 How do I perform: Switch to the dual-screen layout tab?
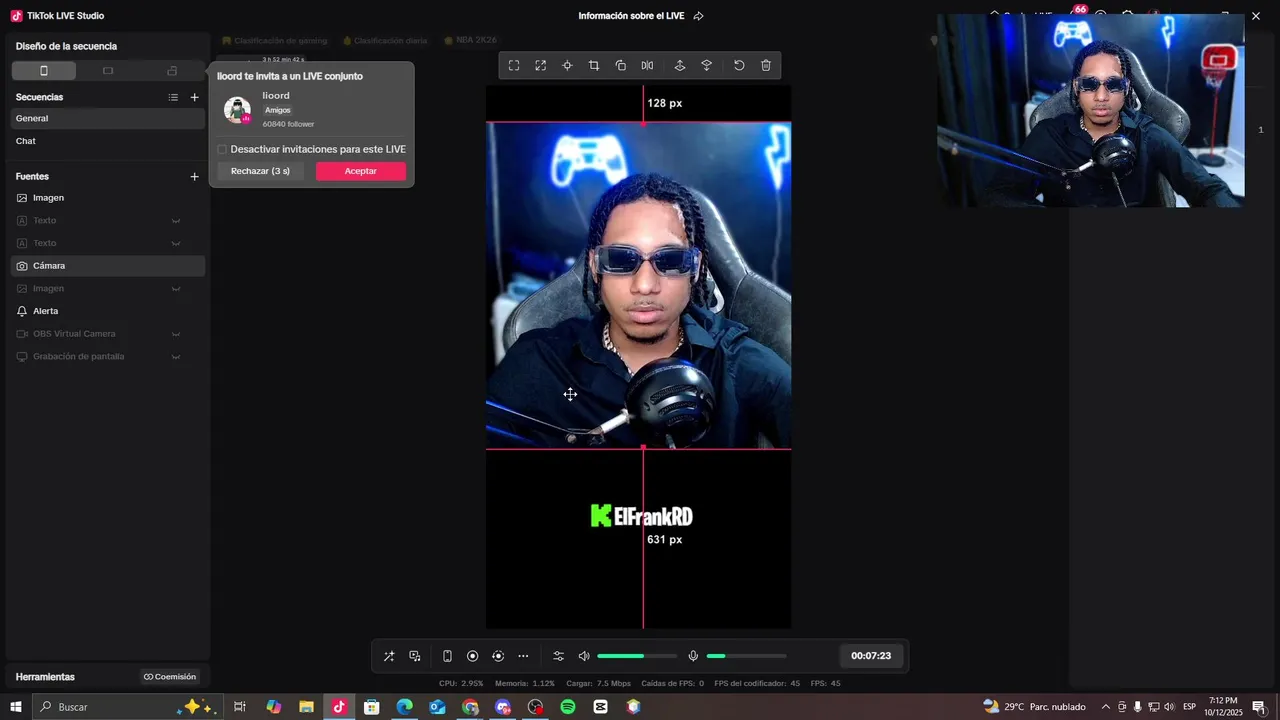click(x=172, y=70)
